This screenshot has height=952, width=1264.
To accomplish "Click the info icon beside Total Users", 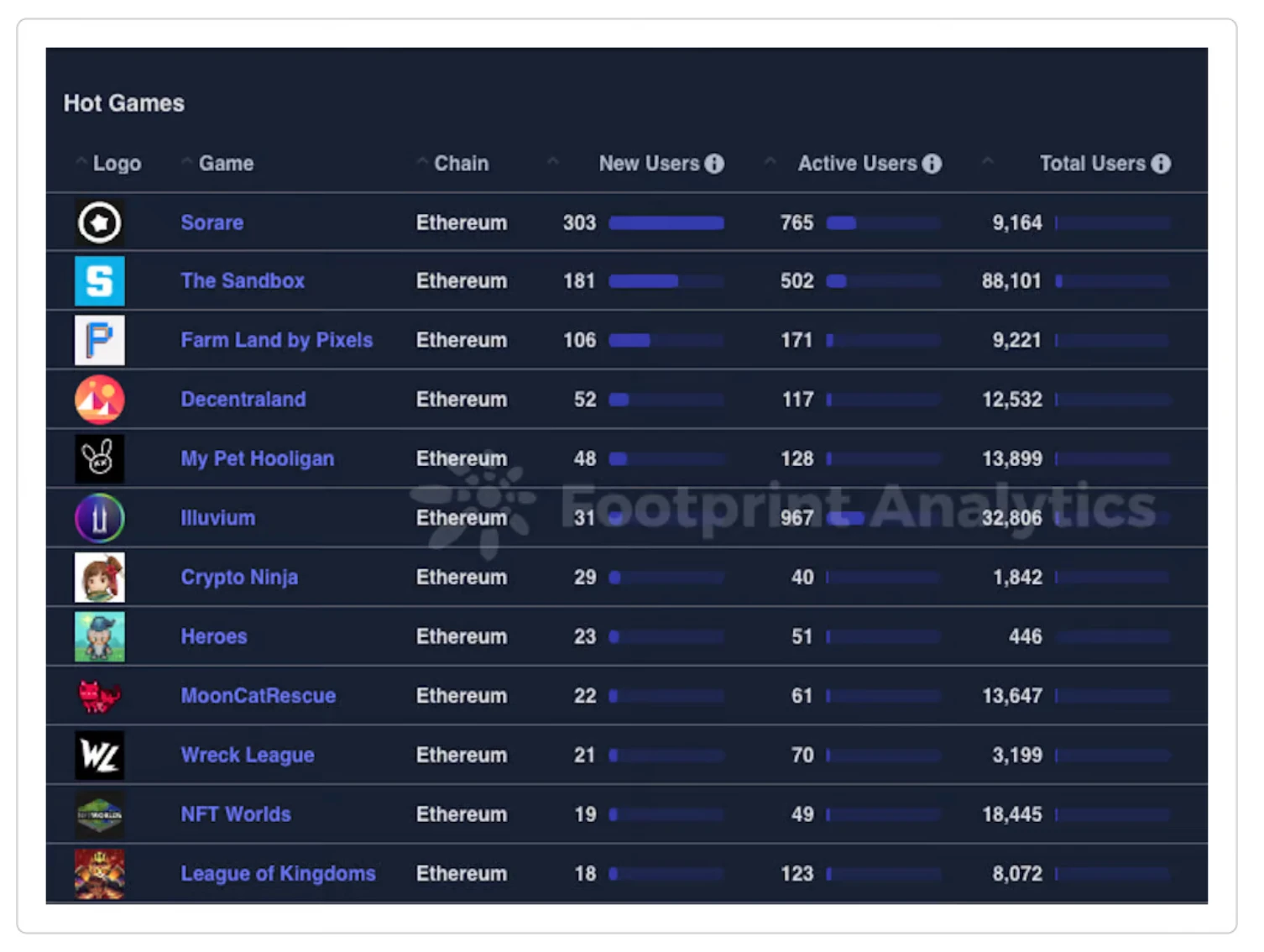I will pyautogui.click(x=1161, y=164).
